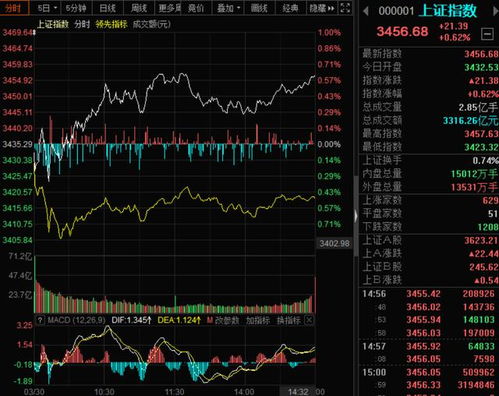The width and height of the screenshot is (499, 396).
Task: Click 换指标 to change indicator
Action: [289, 320]
